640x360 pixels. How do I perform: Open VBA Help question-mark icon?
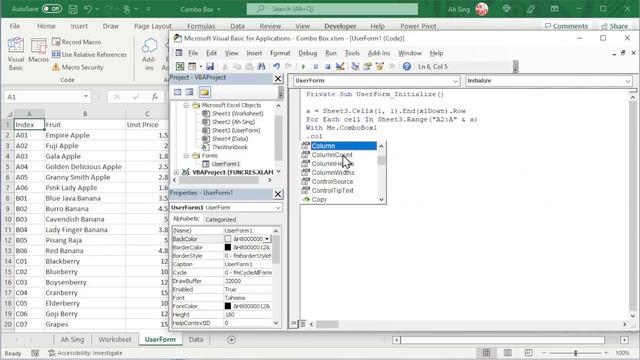[407, 67]
